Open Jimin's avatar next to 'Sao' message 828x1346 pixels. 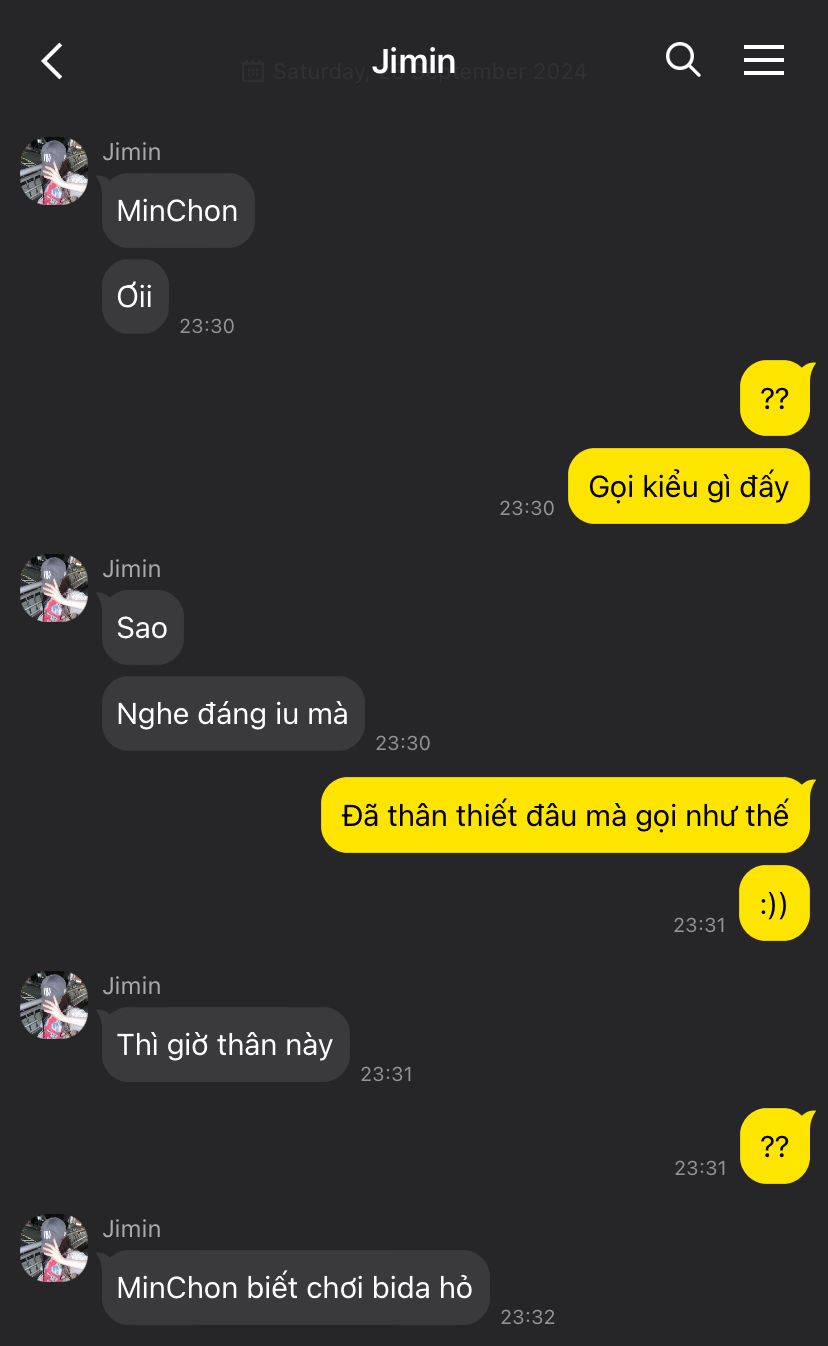pyautogui.click(x=54, y=588)
